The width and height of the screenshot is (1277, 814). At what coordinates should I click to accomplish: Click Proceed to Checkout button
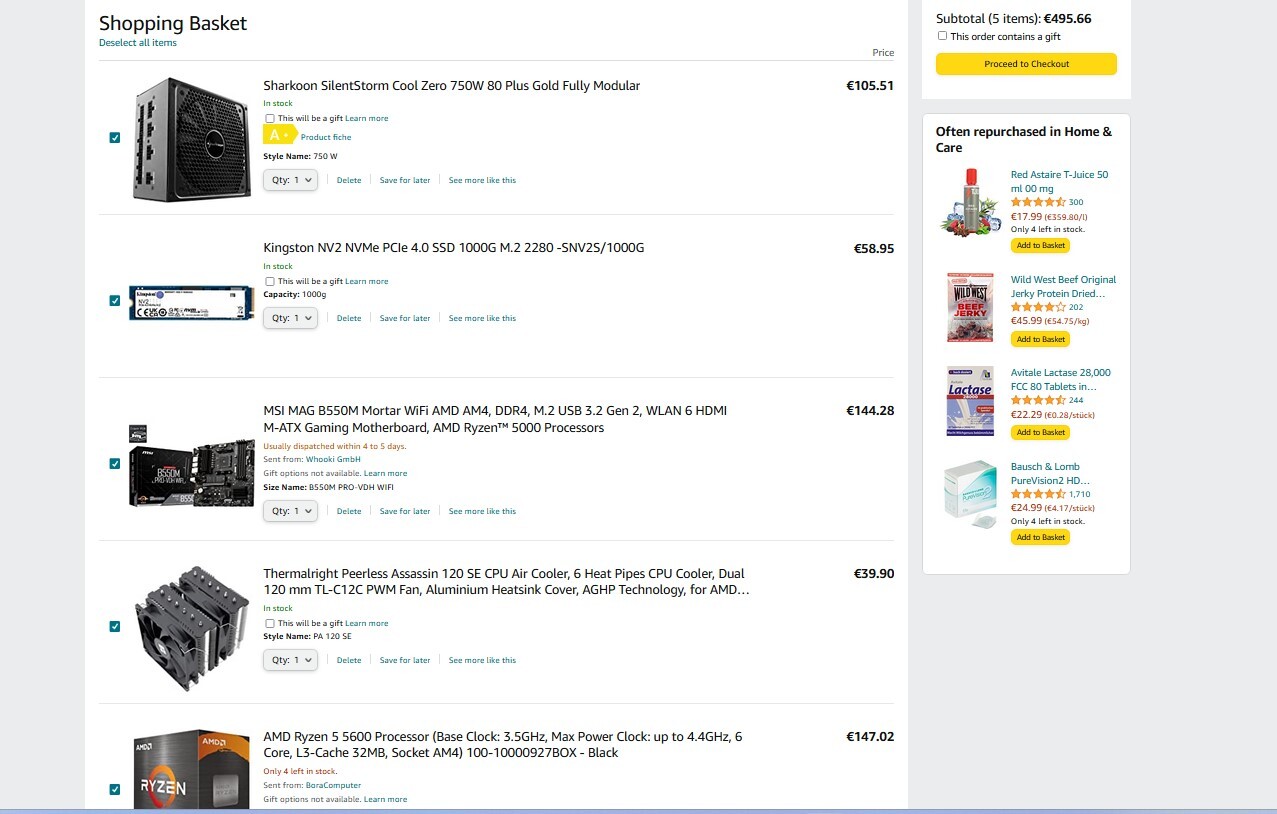(x=1026, y=64)
